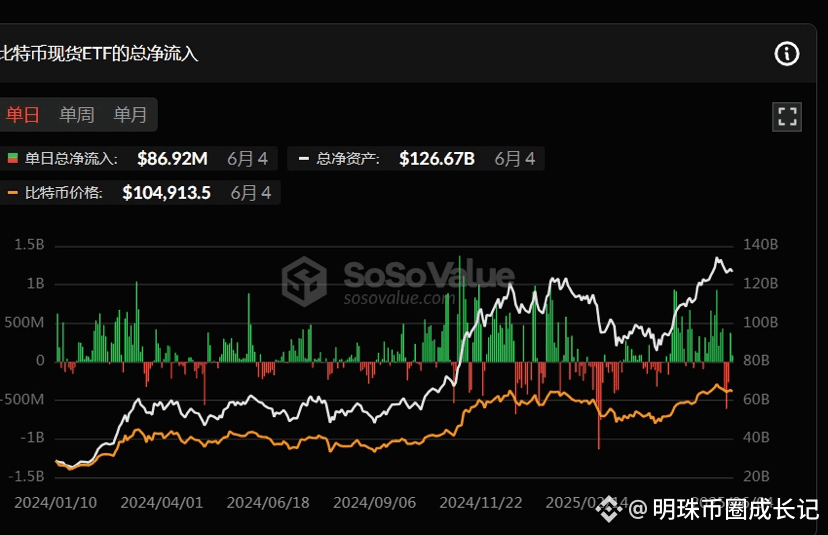828x535 pixels.
Task: Click the 1B left axis label
Action: 35,284
